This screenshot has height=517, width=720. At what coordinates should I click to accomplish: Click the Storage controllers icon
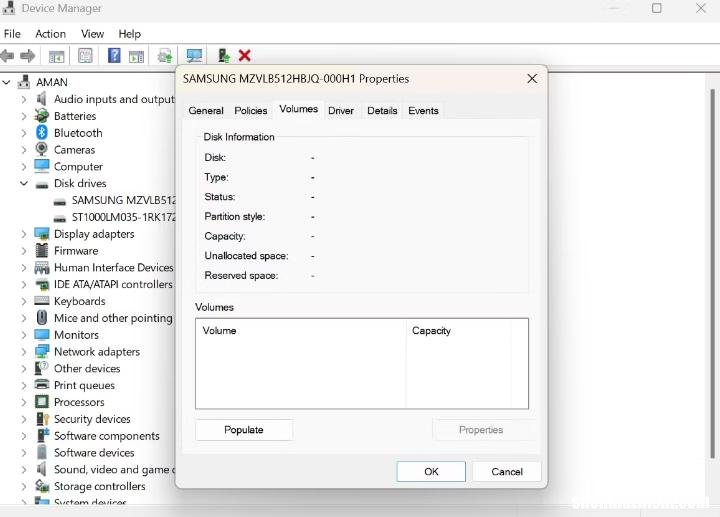(42, 486)
